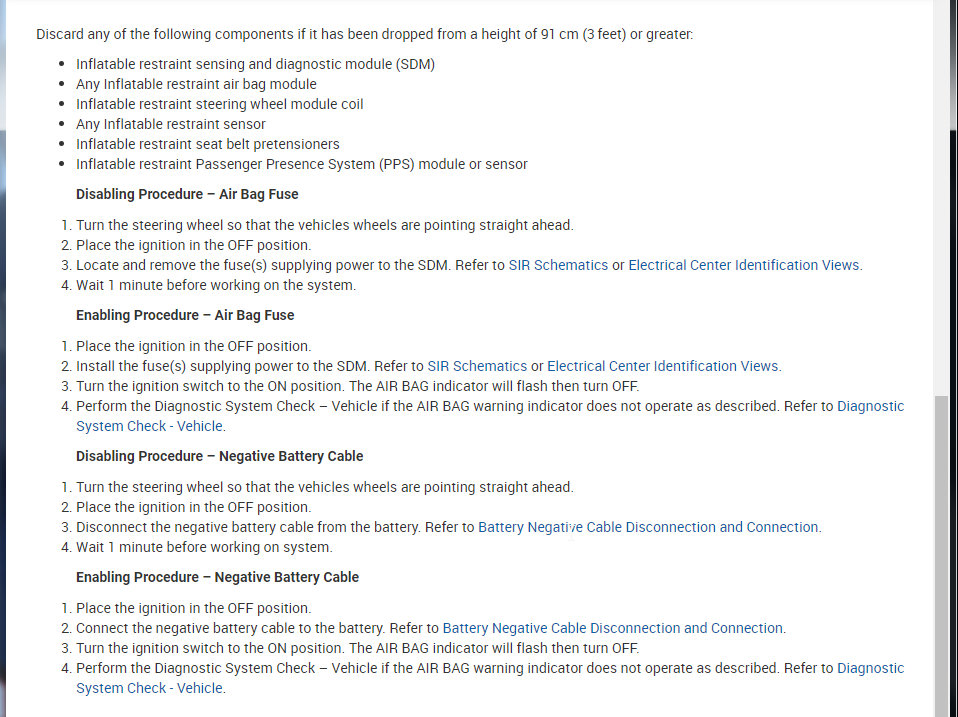Viewport: 958px width, 717px height.
Task: Click the 'Any Inflatable restraint air bag module' bullet
Action: (196, 84)
